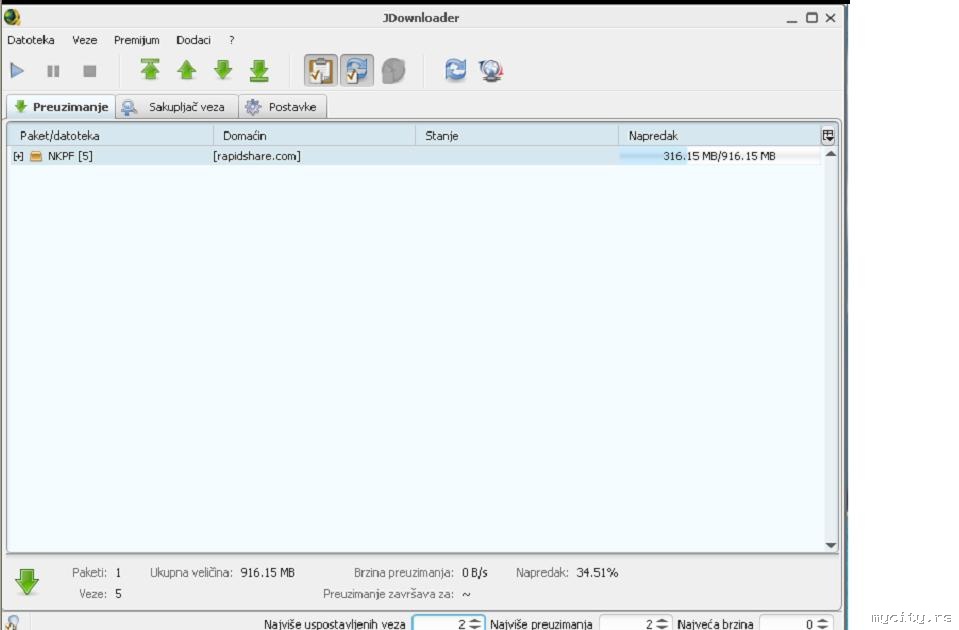Click the 316.15 MB/916.15 MB progress bar

coord(719,156)
